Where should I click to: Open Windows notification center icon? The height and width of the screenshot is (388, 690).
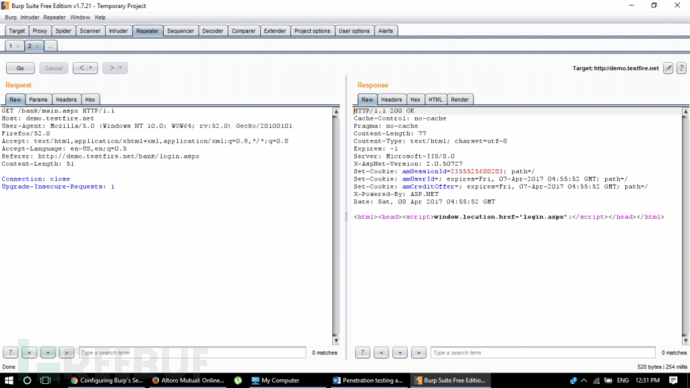click(x=673, y=381)
